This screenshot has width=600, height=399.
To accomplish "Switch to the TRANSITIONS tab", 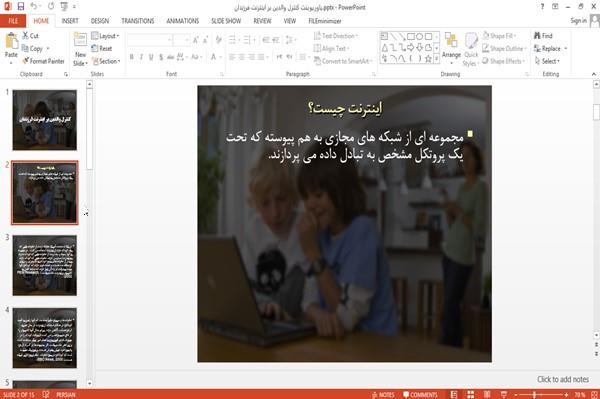I will [138, 21].
